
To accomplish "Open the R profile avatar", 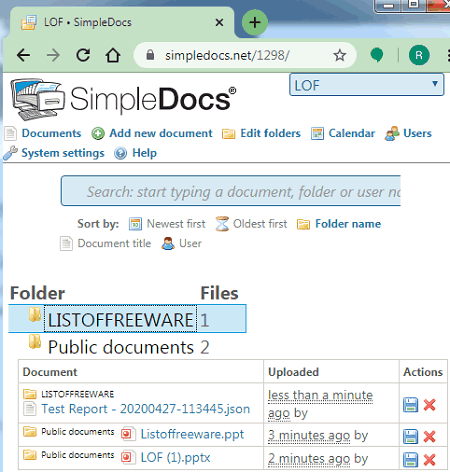I will point(419,55).
